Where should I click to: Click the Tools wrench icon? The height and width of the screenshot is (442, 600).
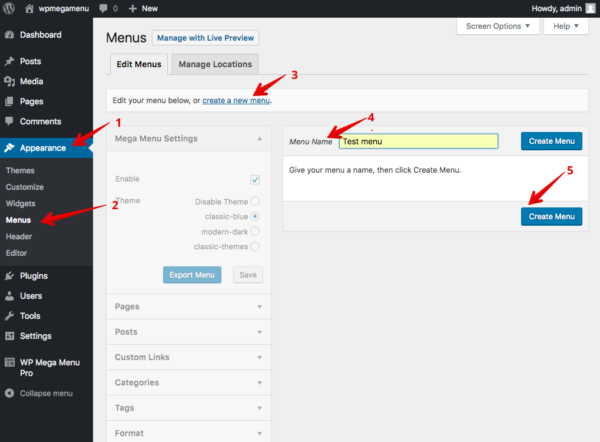(x=10, y=316)
